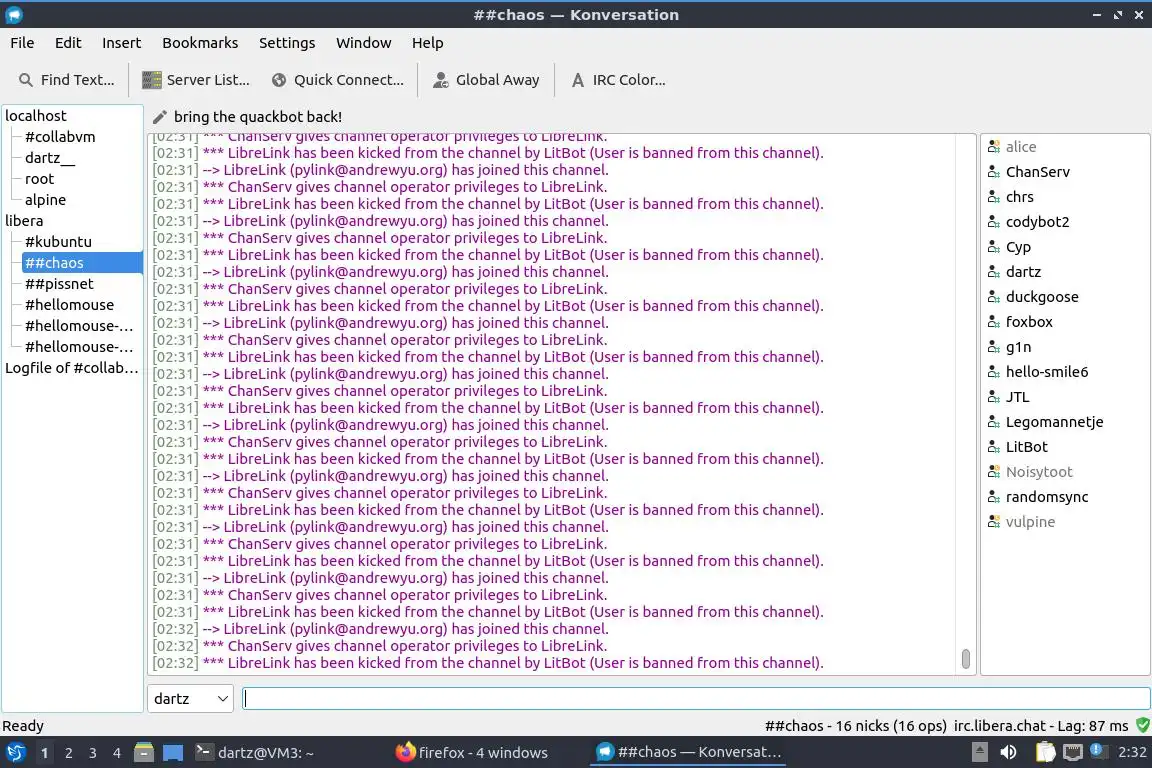1152x768 pixels.
Task: Select the ##chaos channel
Action: click(82, 262)
